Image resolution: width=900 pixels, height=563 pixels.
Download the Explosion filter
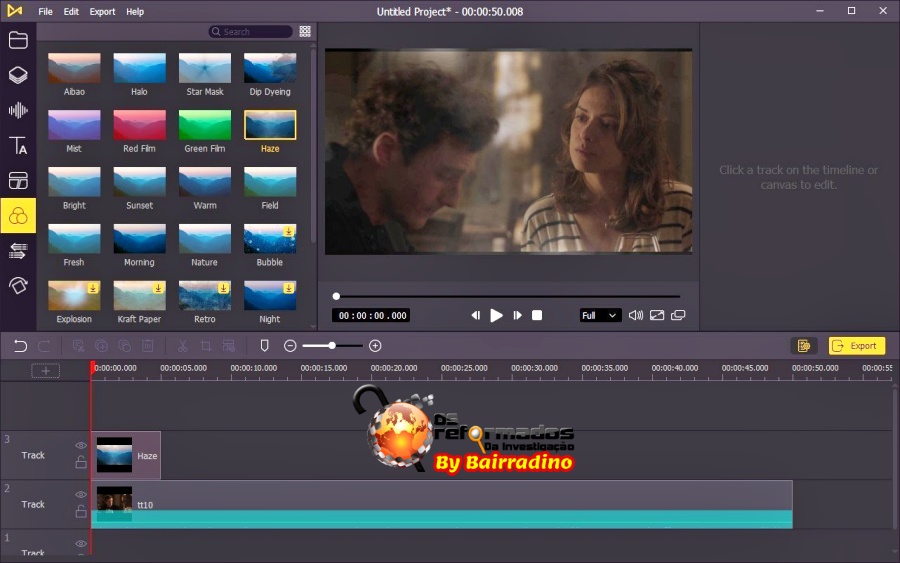(x=92, y=288)
